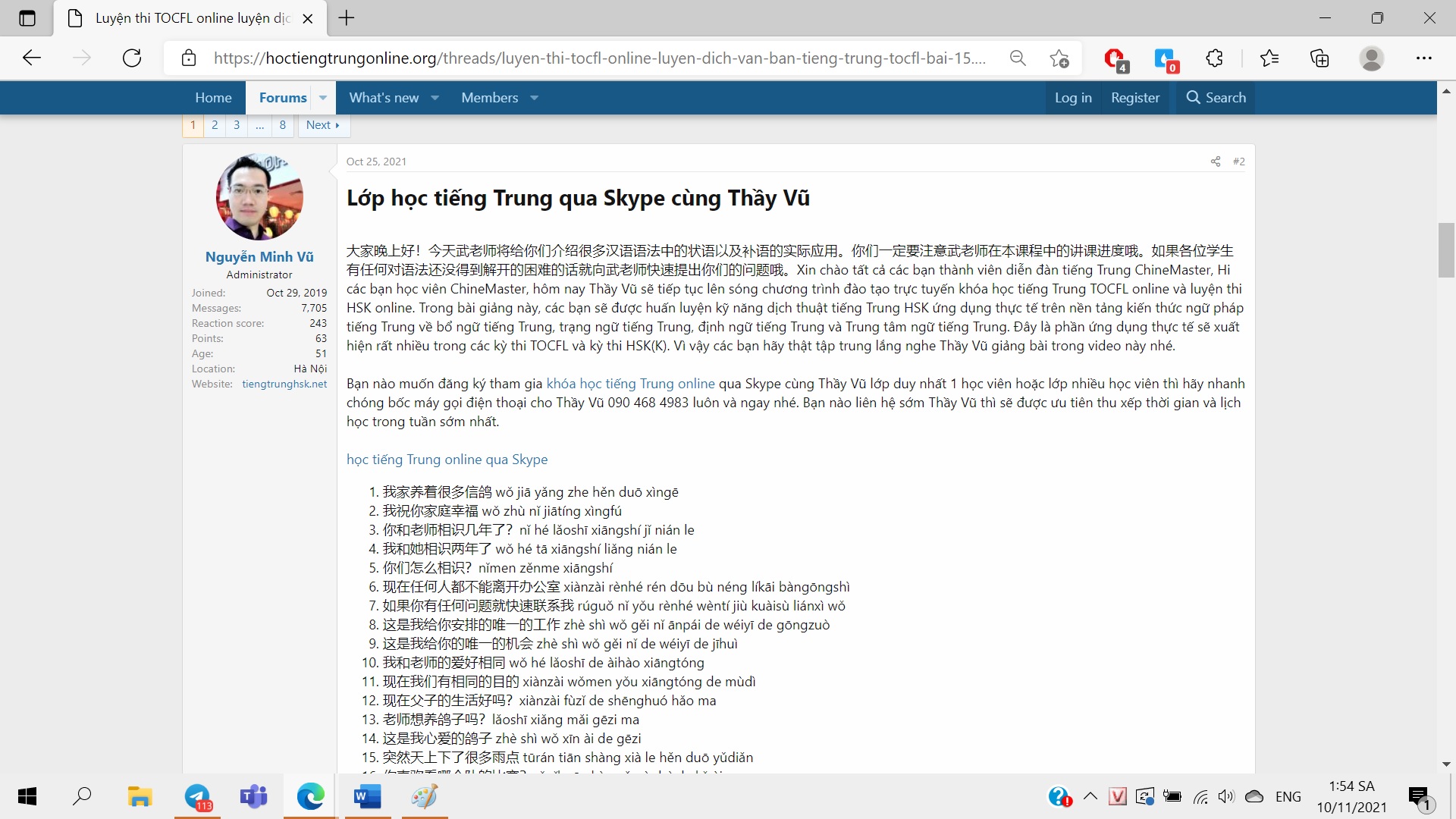1456x819 pixels.
Task: Open the Collections icon in the toolbar
Action: [1320, 58]
